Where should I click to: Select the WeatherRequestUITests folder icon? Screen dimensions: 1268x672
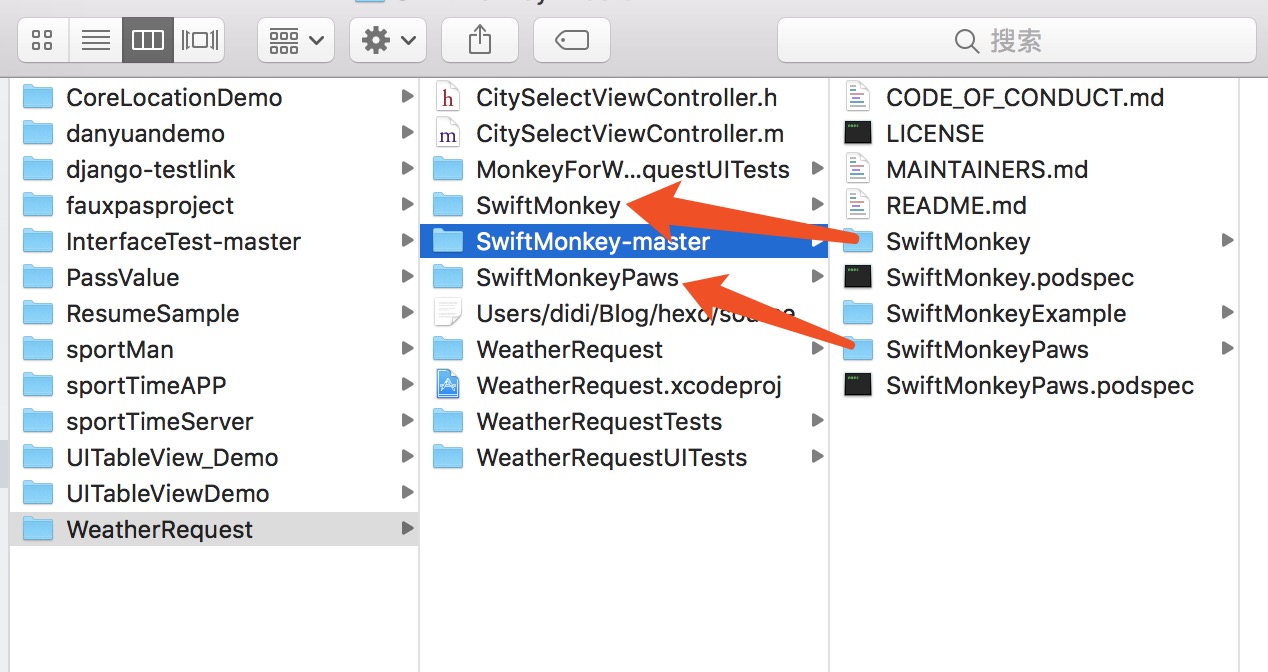coord(448,457)
